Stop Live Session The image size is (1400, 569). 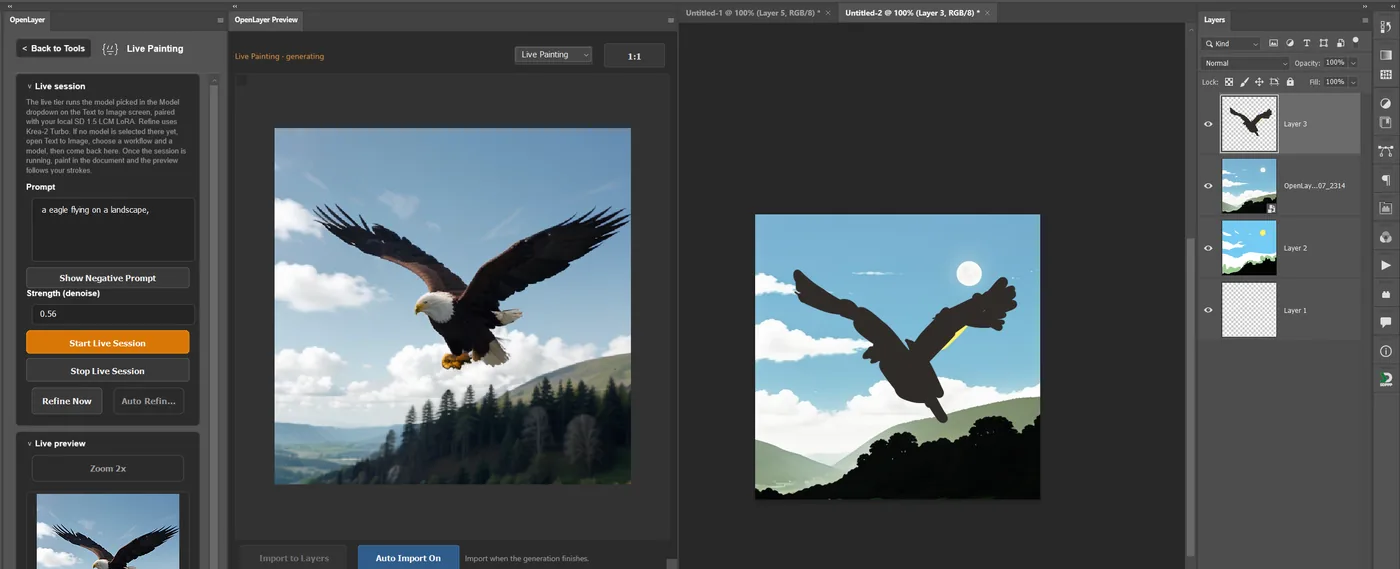(x=107, y=371)
